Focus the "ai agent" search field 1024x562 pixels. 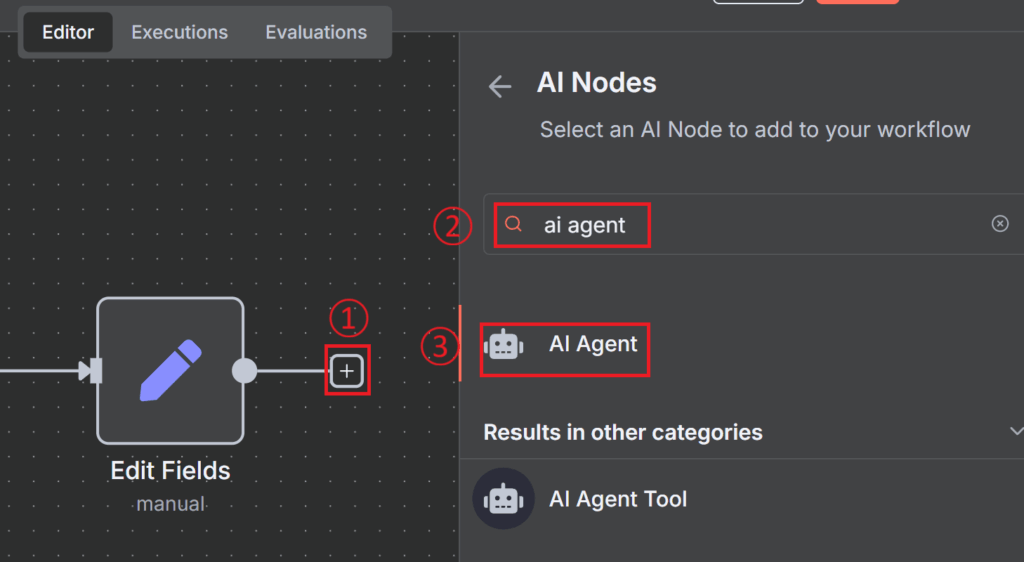(x=740, y=224)
